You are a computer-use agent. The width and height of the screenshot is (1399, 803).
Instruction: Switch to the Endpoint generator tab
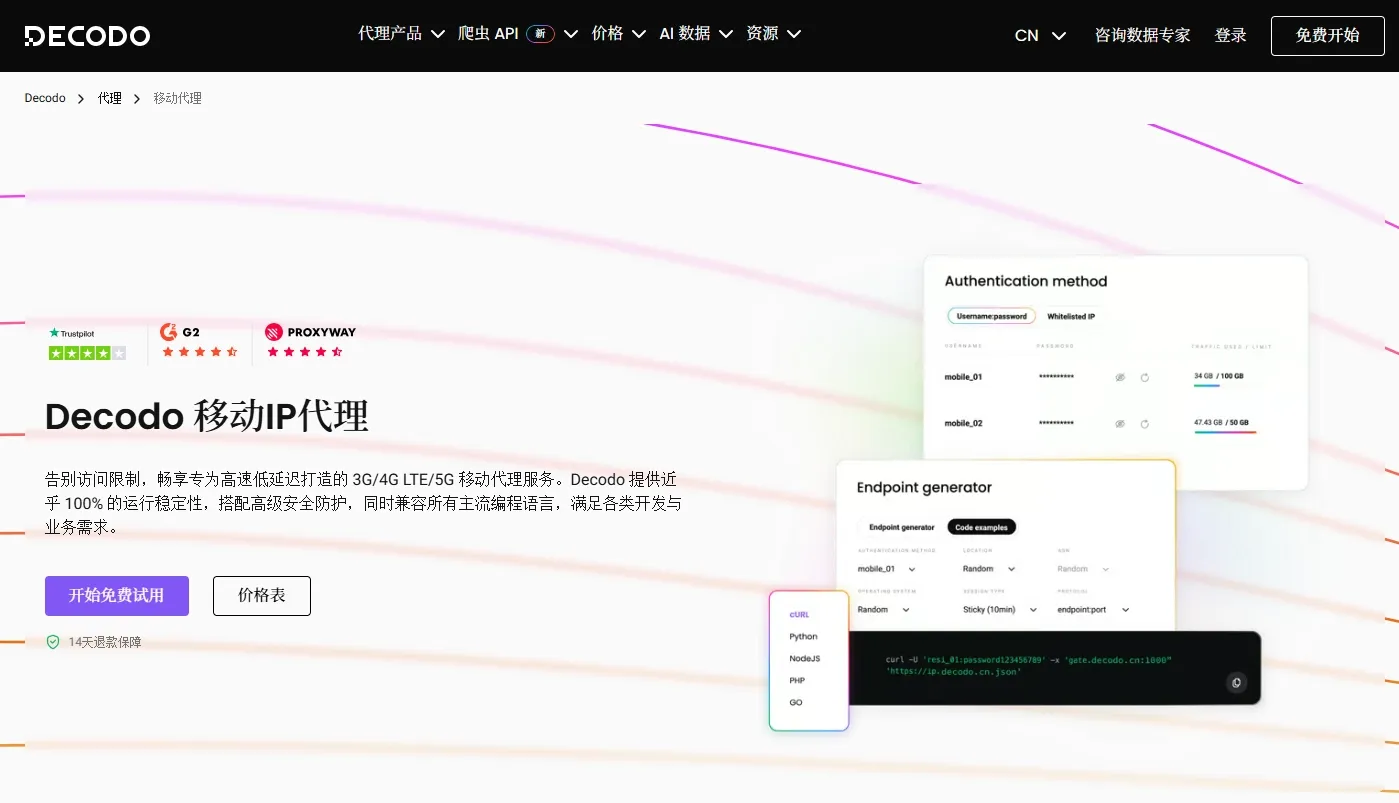click(x=901, y=527)
